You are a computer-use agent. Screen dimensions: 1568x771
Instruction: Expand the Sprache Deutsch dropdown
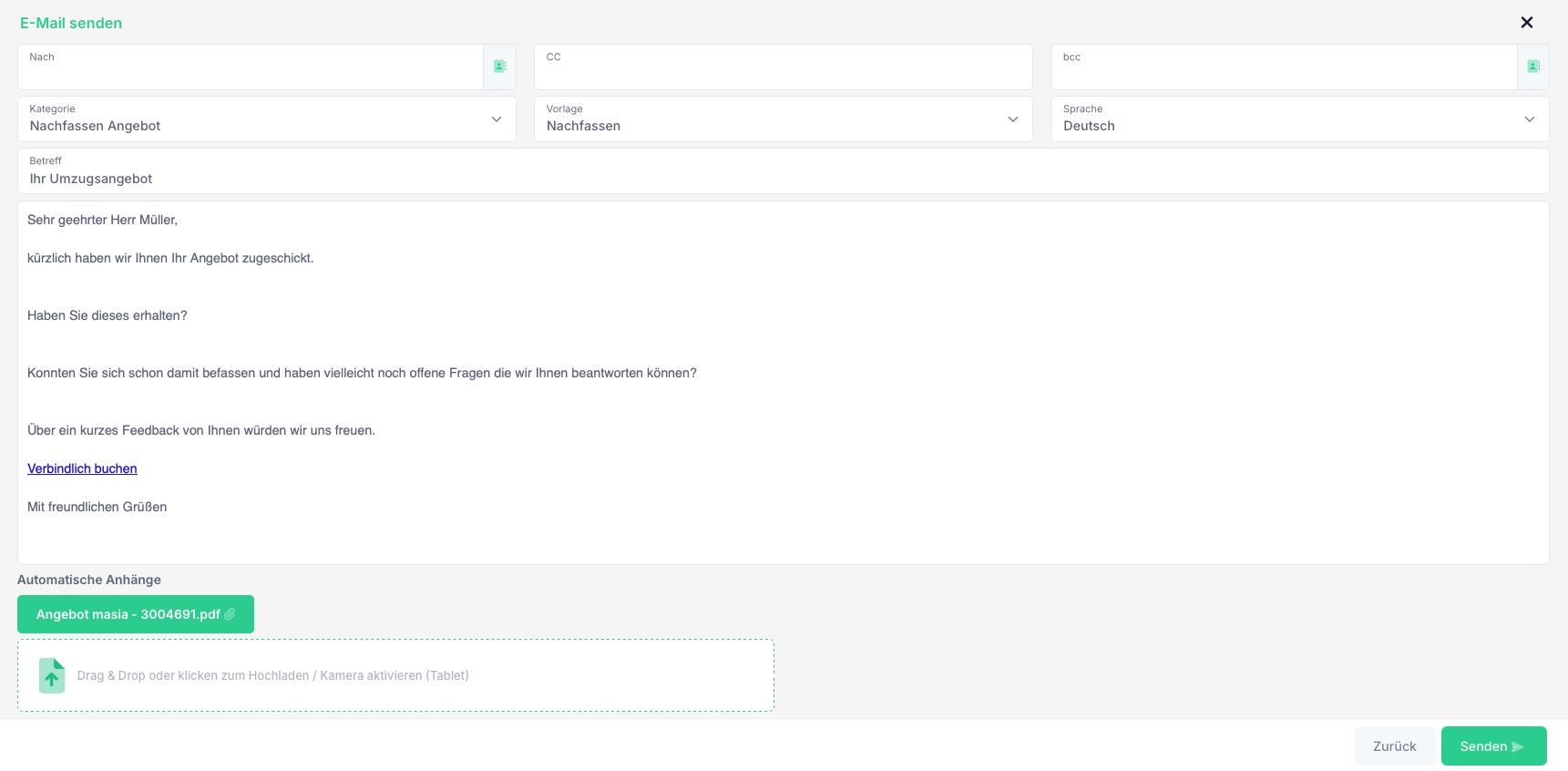pos(1300,119)
